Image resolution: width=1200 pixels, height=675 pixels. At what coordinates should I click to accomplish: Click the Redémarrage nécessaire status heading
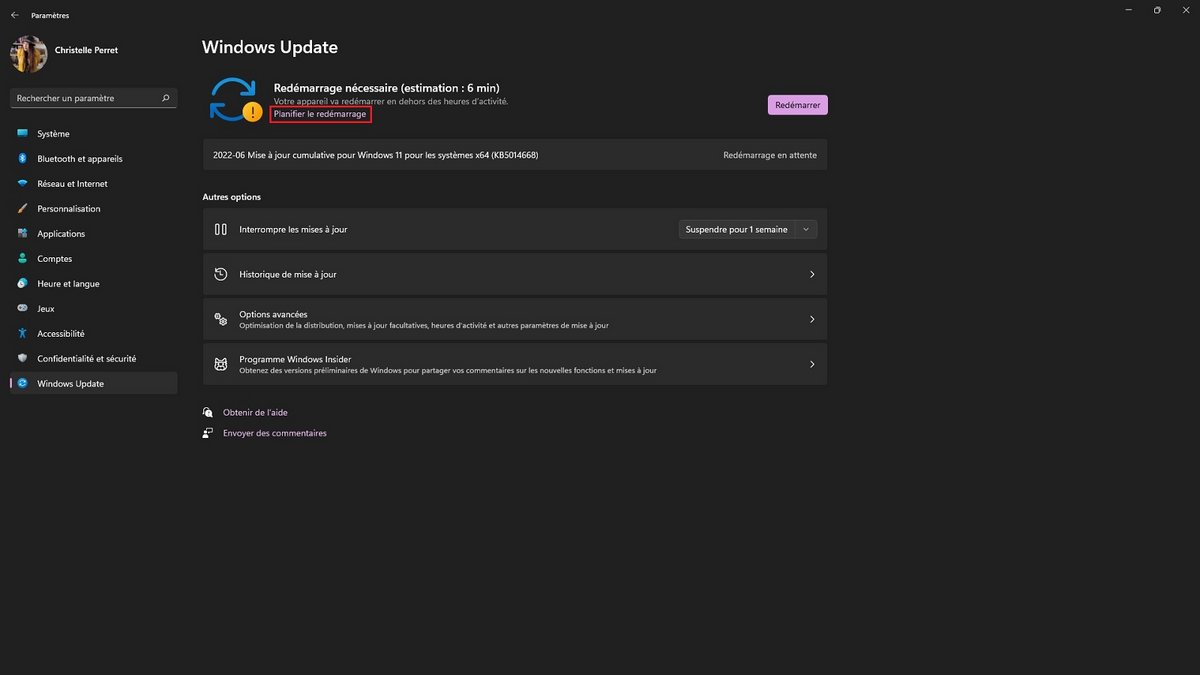coord(386,88)
